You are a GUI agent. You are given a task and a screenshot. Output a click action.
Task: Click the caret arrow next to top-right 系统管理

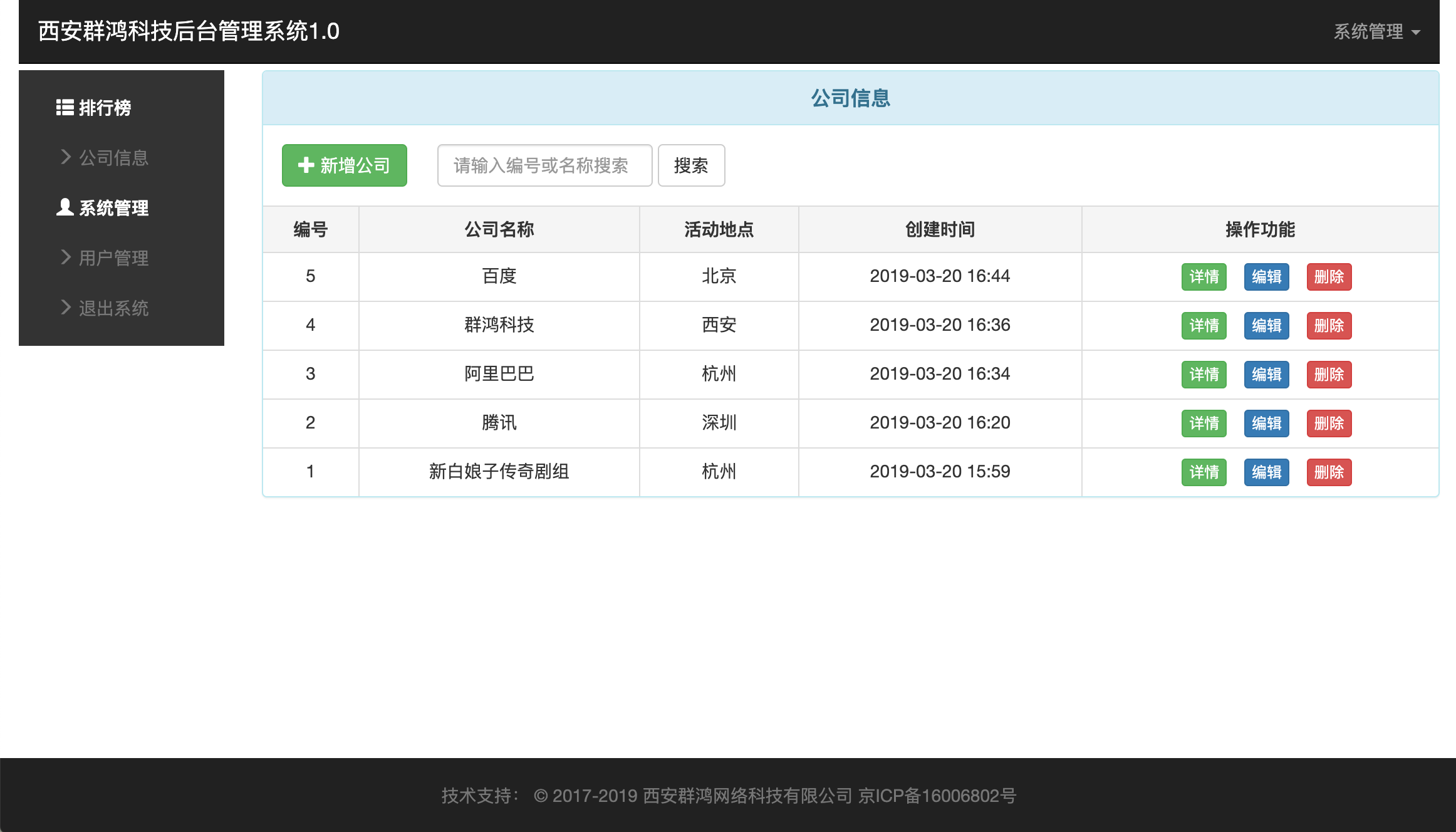click(1416, 33)
